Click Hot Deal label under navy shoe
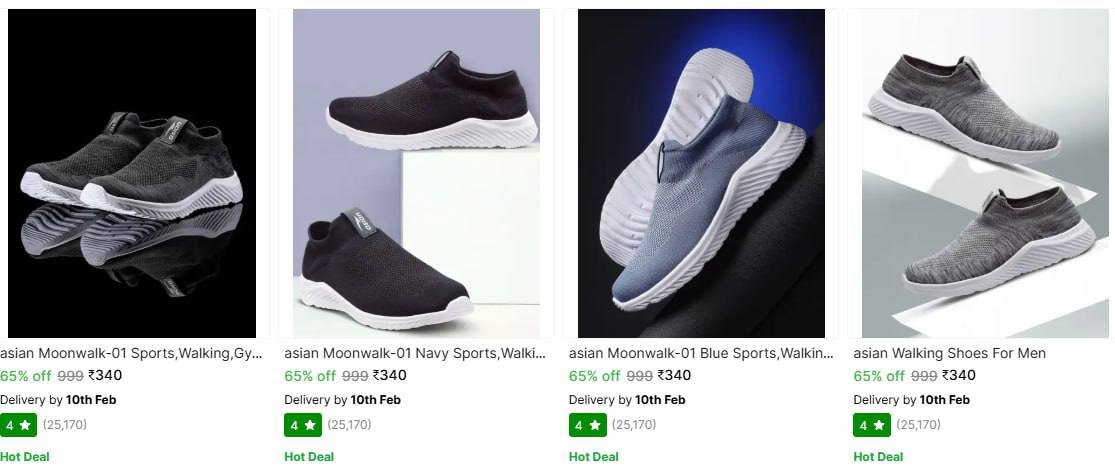The height and width of the screenshot is (473, 1115). click(x=309, y=457)
